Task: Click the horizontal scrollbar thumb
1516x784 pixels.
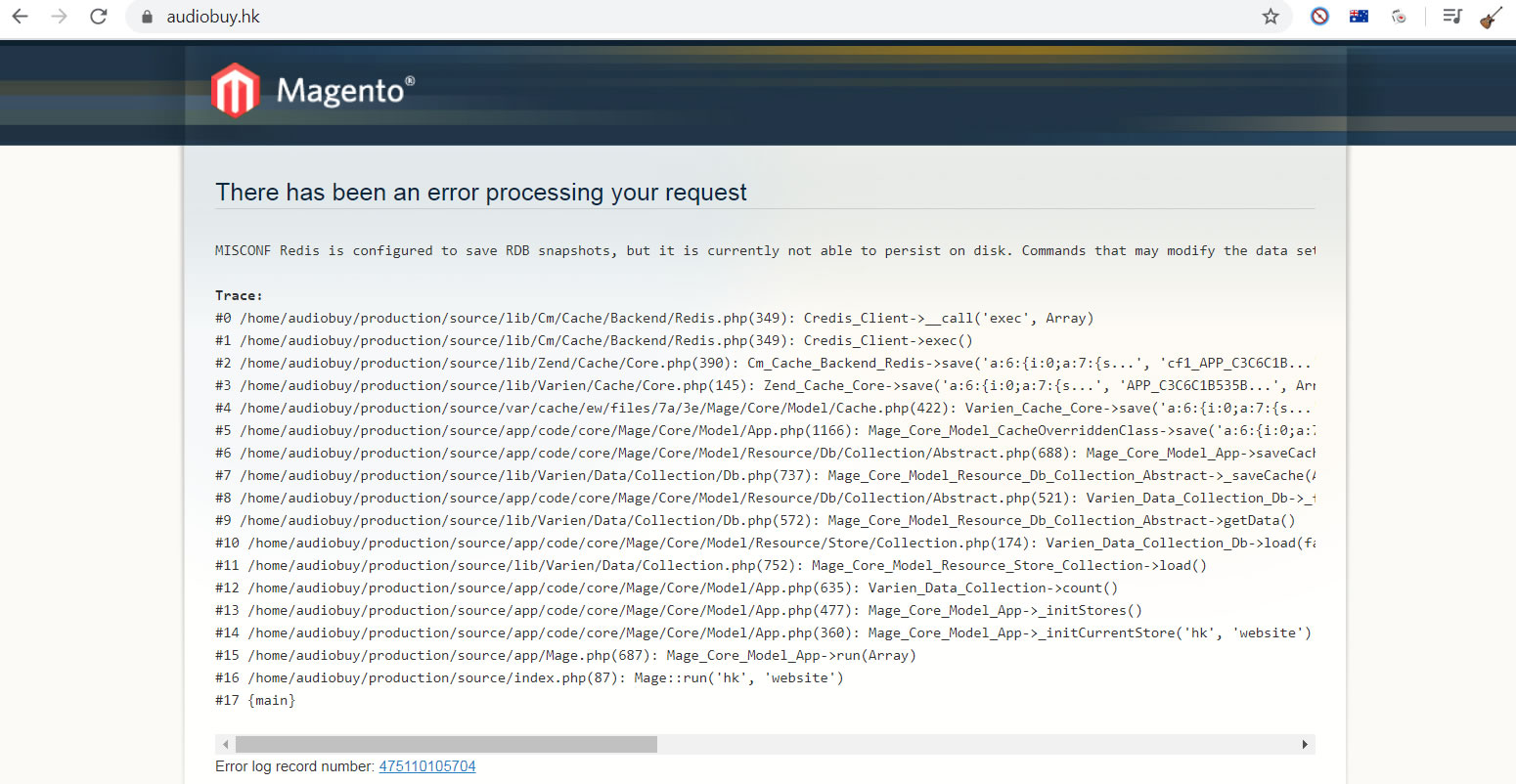Action: [445, 744]
